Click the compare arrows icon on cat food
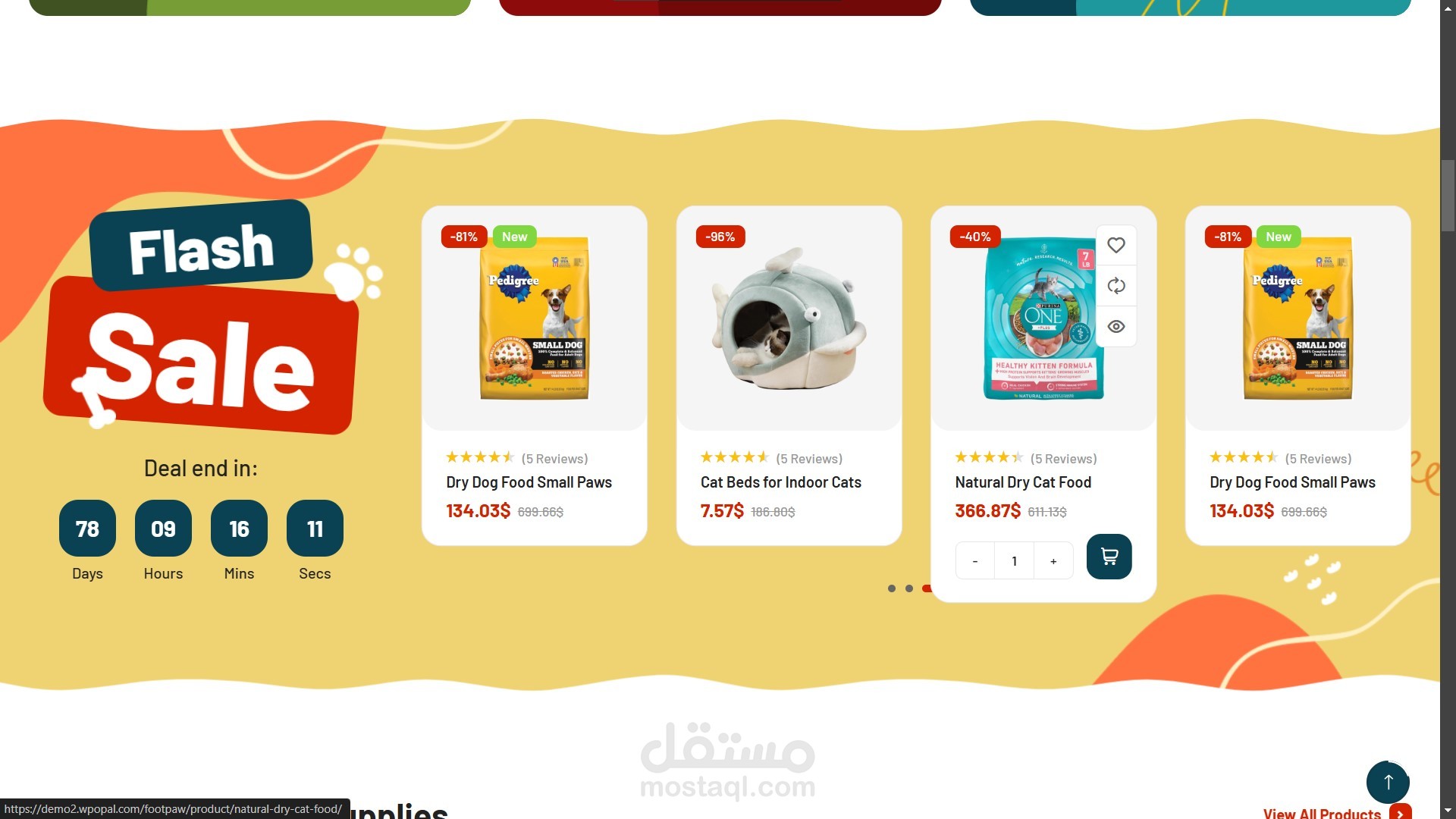Viewport: 1456px width, 819px height. pos(1116,286)
